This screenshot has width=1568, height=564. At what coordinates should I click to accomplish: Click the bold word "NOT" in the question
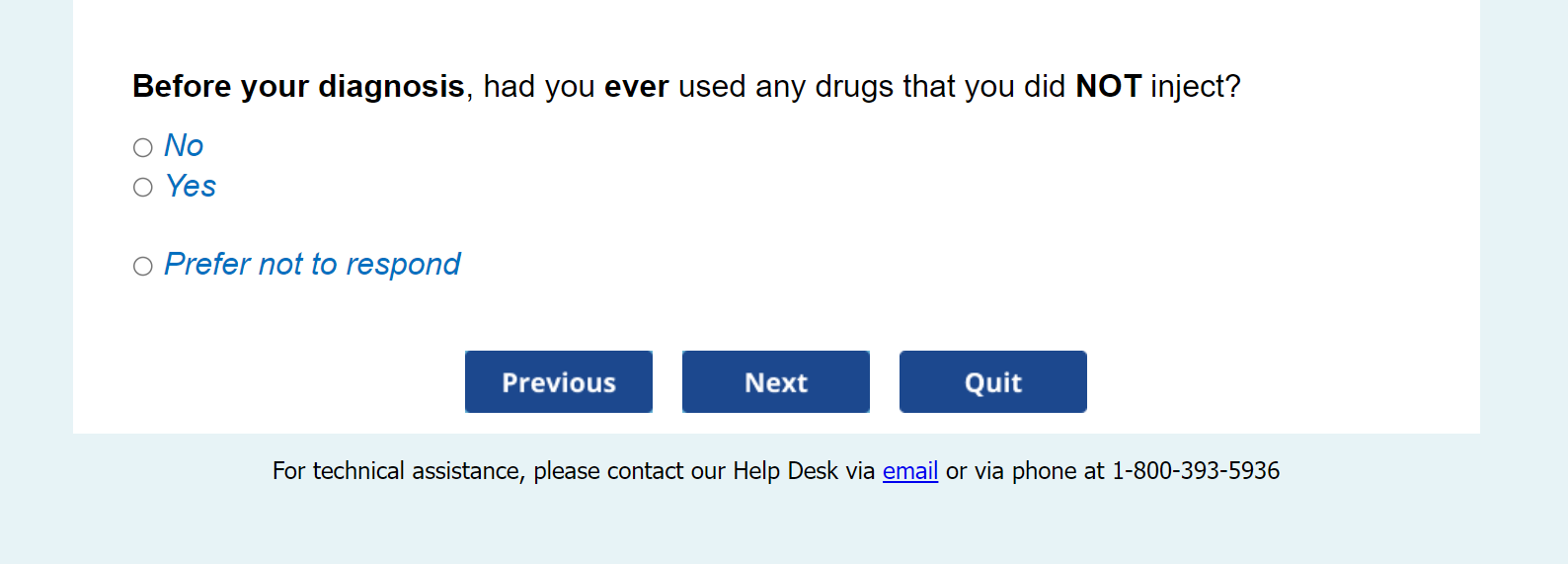tap(1108, 87)
